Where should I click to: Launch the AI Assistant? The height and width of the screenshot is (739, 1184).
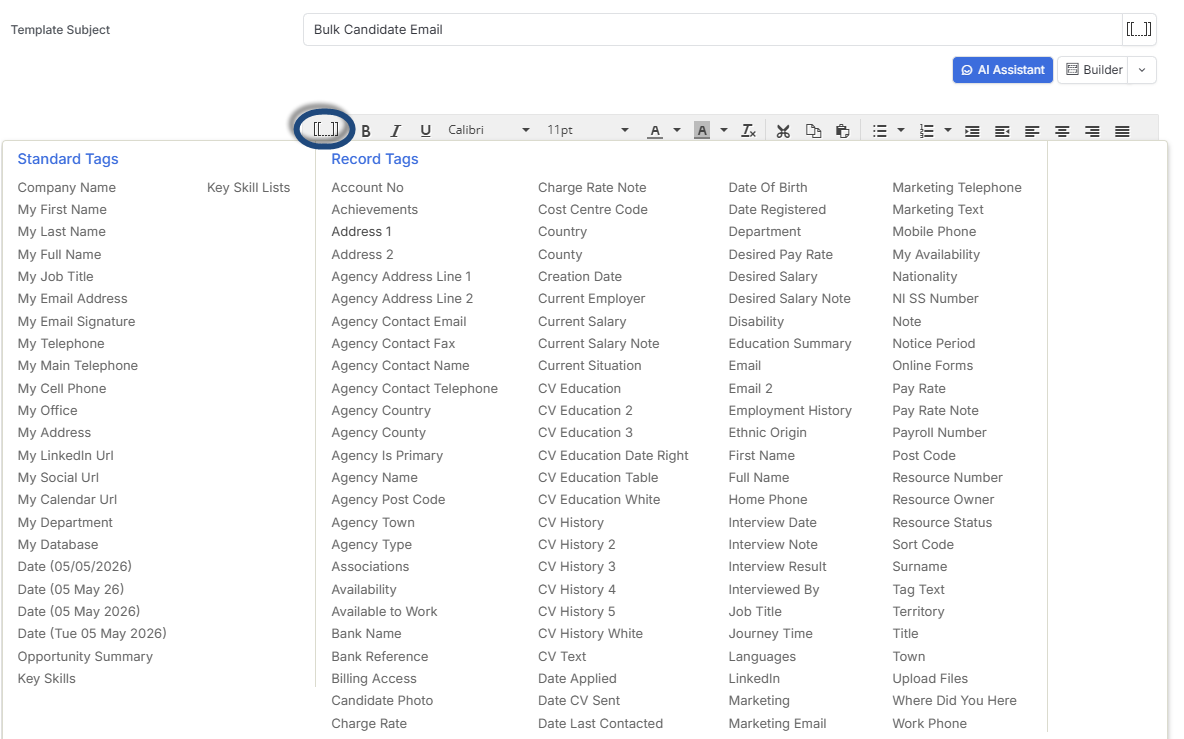point(1002,69)
